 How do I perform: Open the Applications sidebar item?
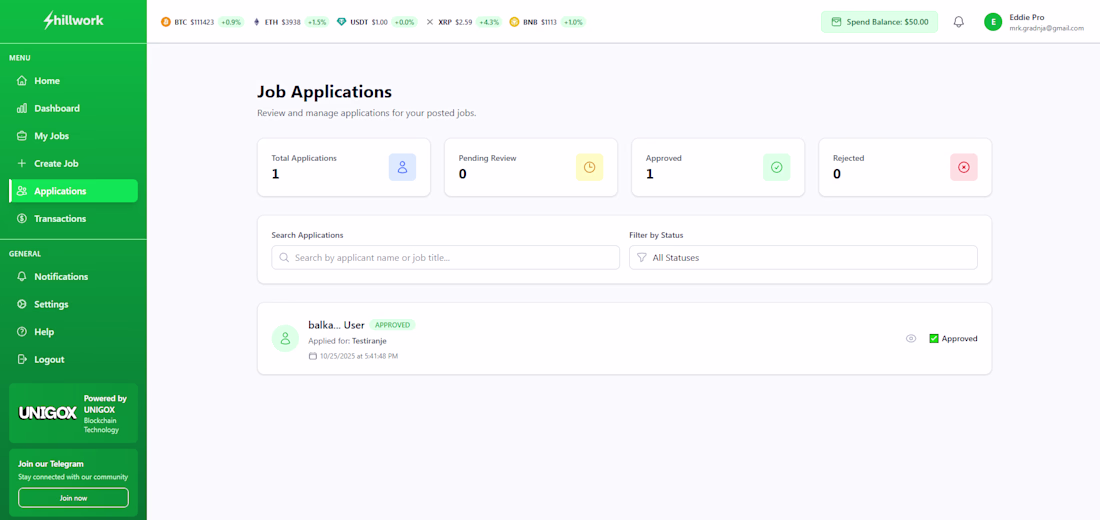coord(73,191)
